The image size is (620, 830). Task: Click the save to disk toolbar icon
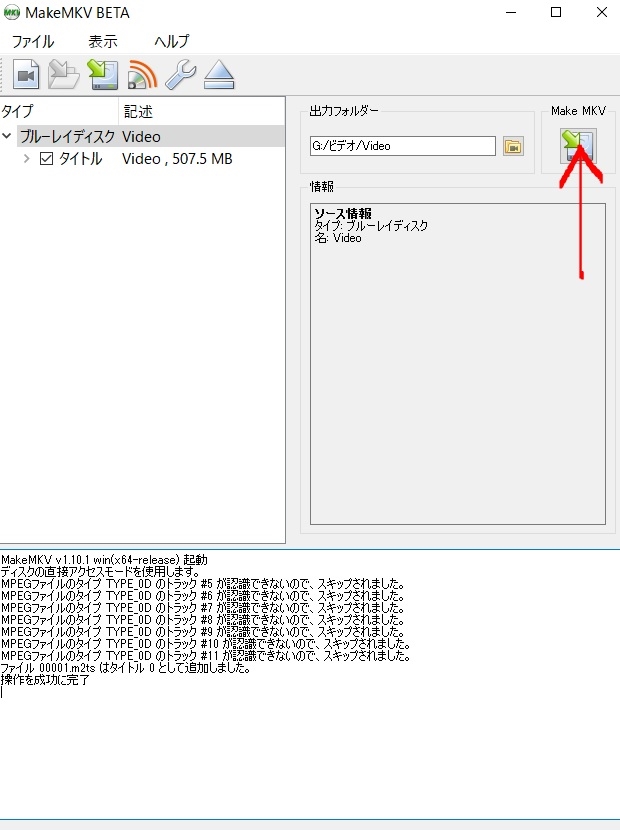point(103,75)
